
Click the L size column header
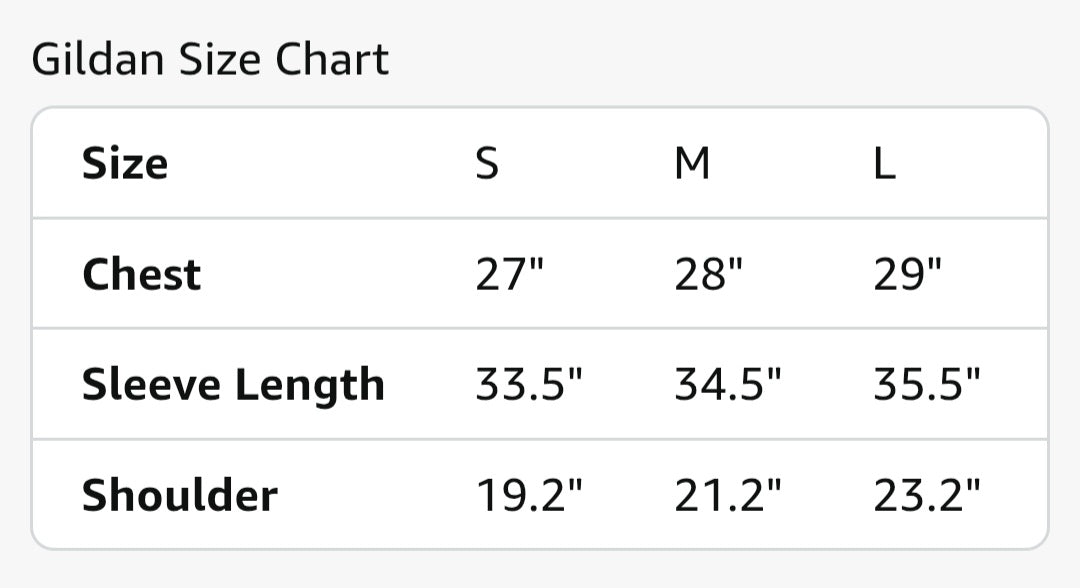pyautogui.click(x=884, y=163)
